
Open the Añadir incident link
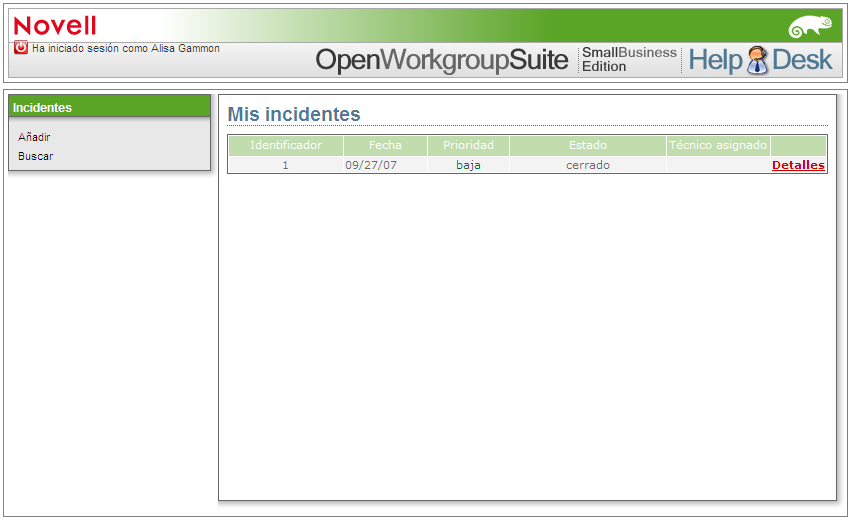click(34, 137)
